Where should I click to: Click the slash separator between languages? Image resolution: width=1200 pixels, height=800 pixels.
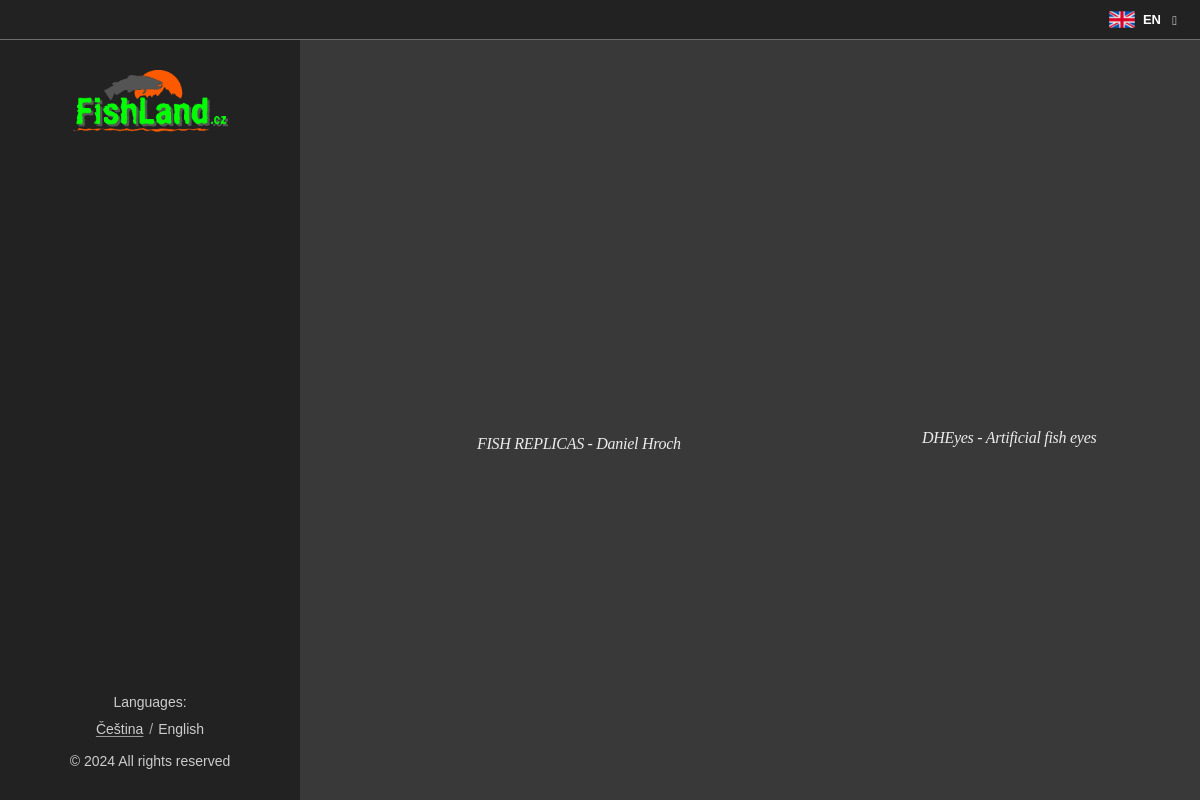pos(151,729)
